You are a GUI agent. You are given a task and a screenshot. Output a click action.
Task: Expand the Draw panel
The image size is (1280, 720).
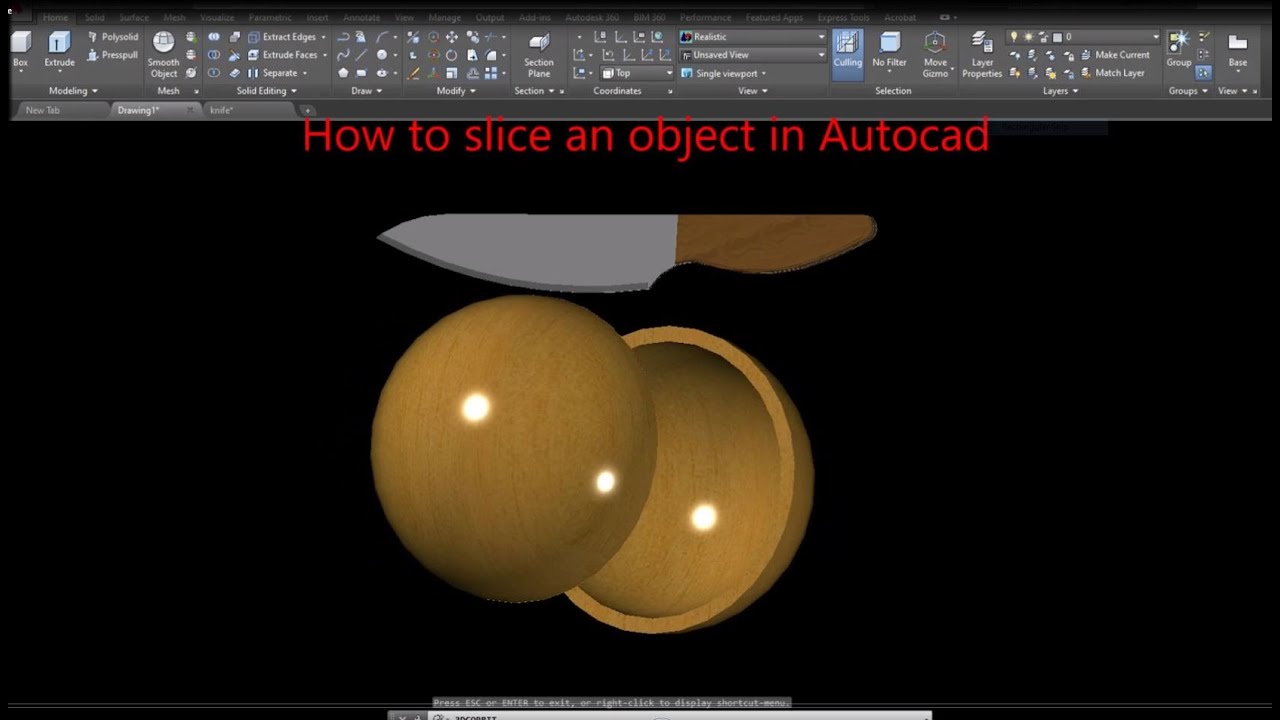(366, 91)
